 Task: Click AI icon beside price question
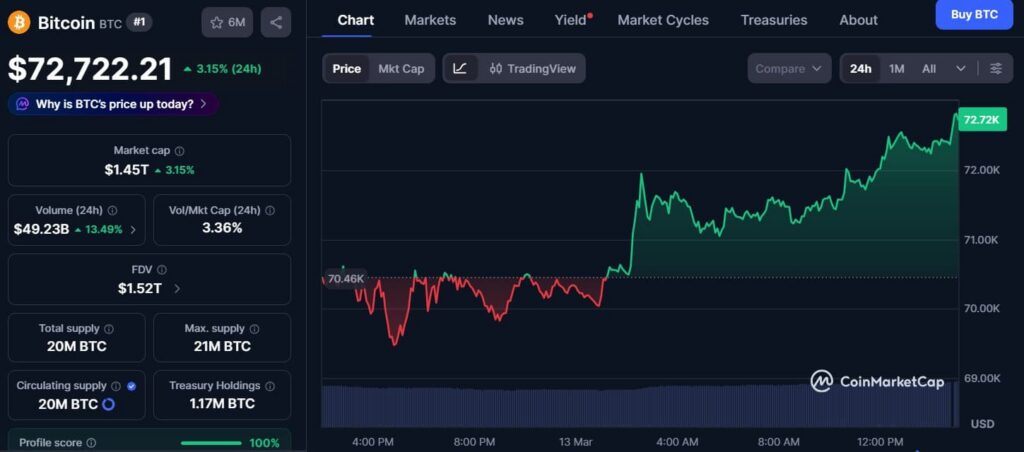pyautogui.click(x=23, y=104)
